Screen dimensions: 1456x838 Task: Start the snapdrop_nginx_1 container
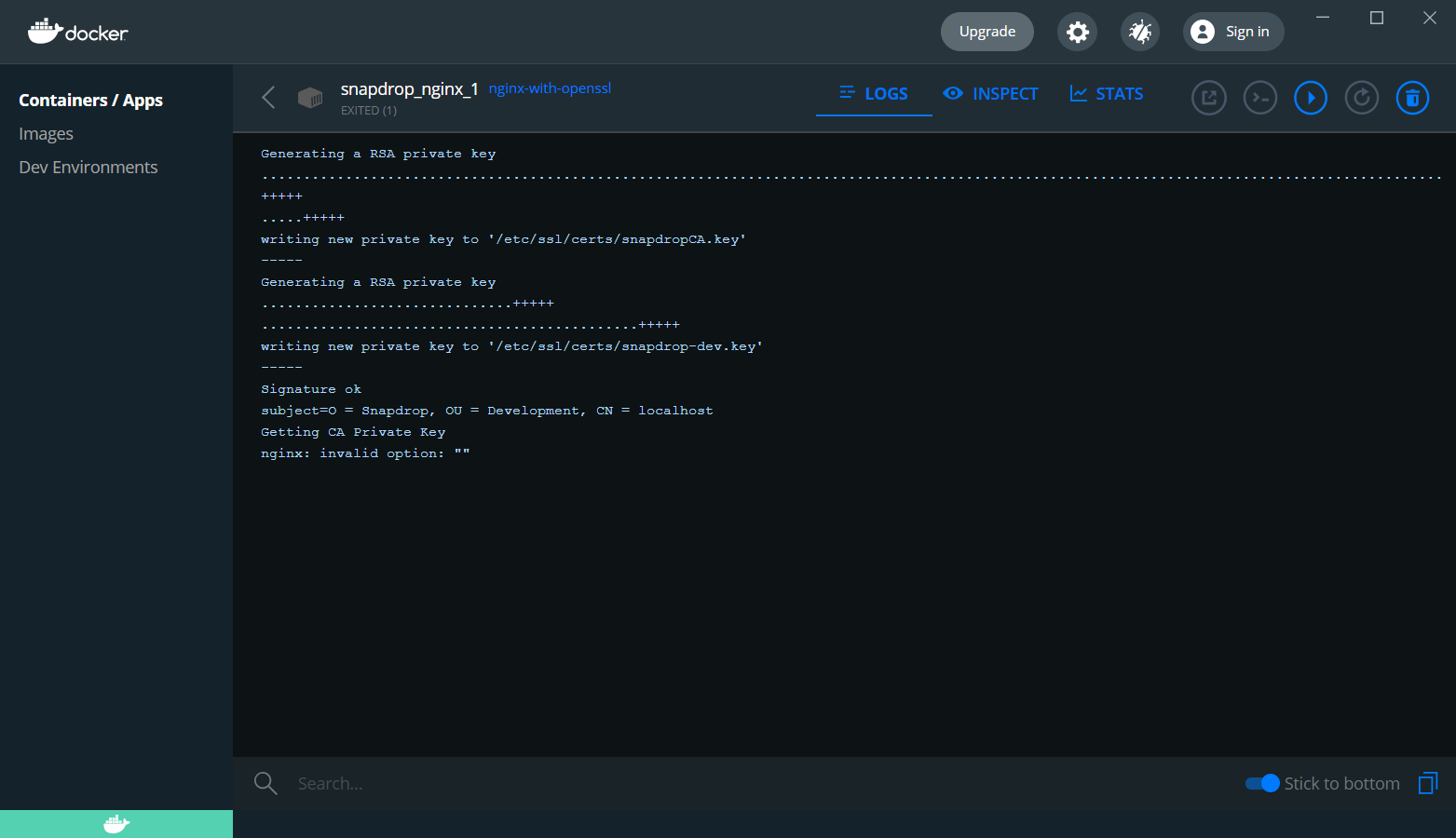[x=1310, y=98]
